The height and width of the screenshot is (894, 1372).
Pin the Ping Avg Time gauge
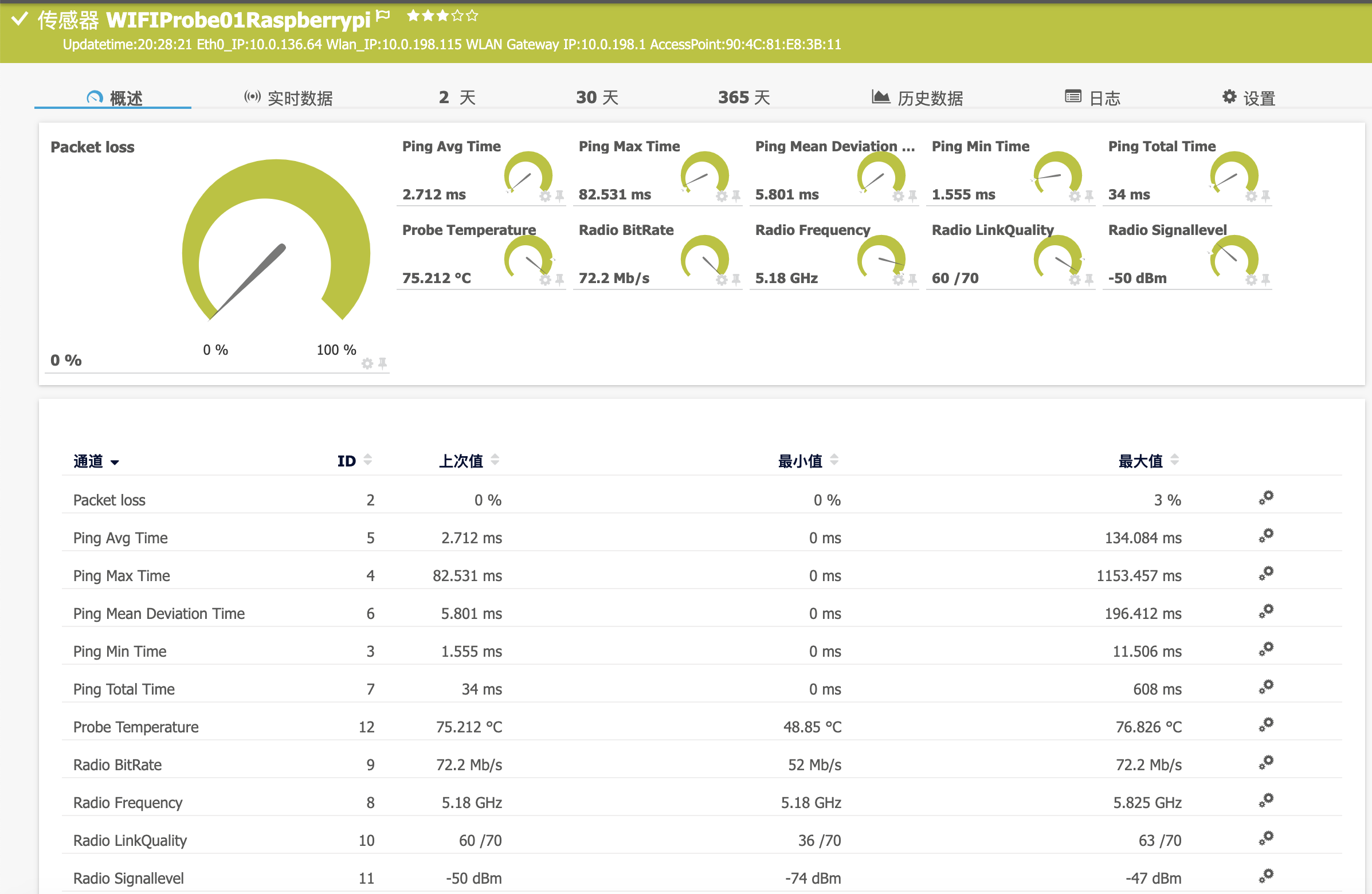point(560,196)
